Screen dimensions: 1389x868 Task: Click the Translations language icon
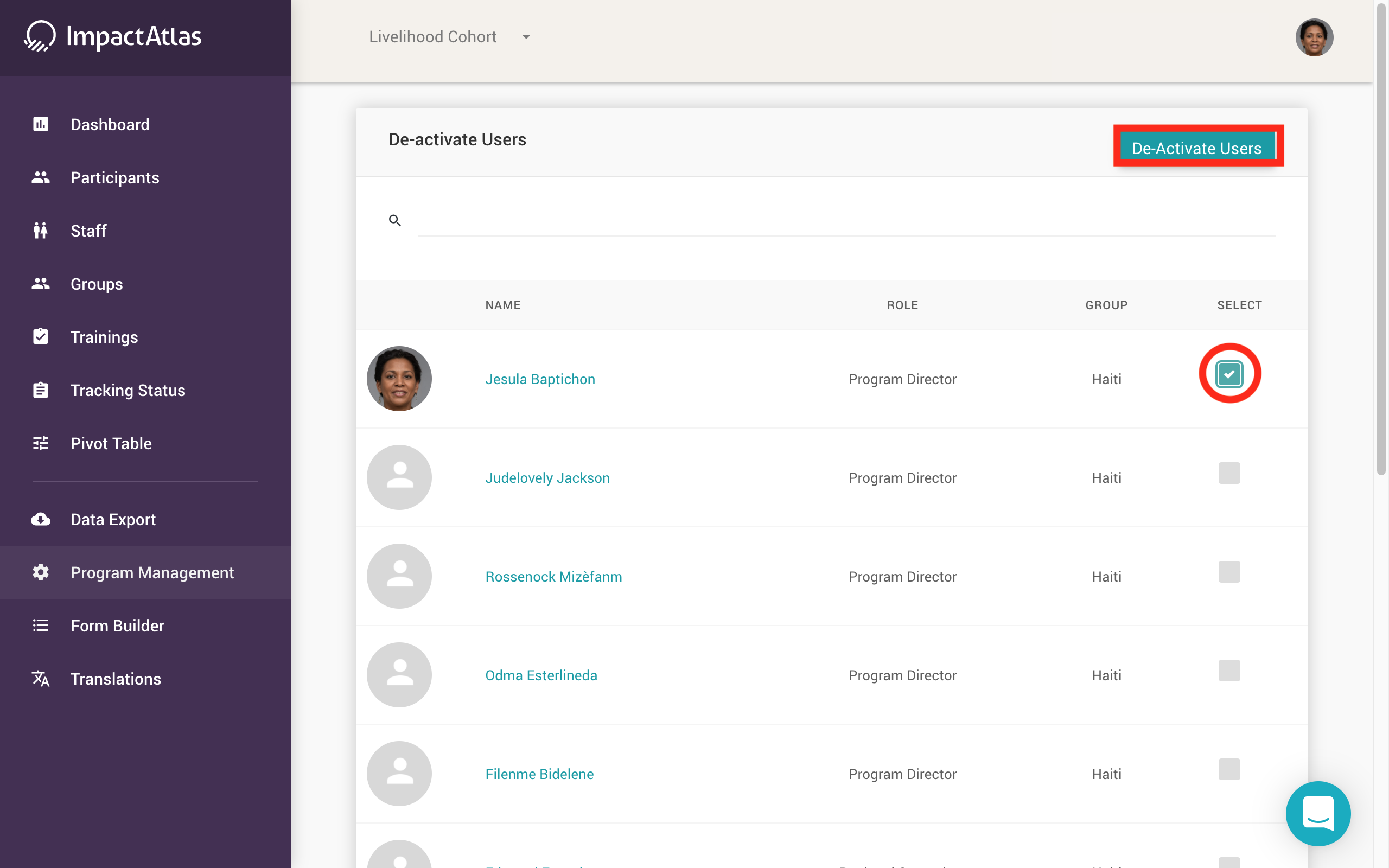coord(41,679)
